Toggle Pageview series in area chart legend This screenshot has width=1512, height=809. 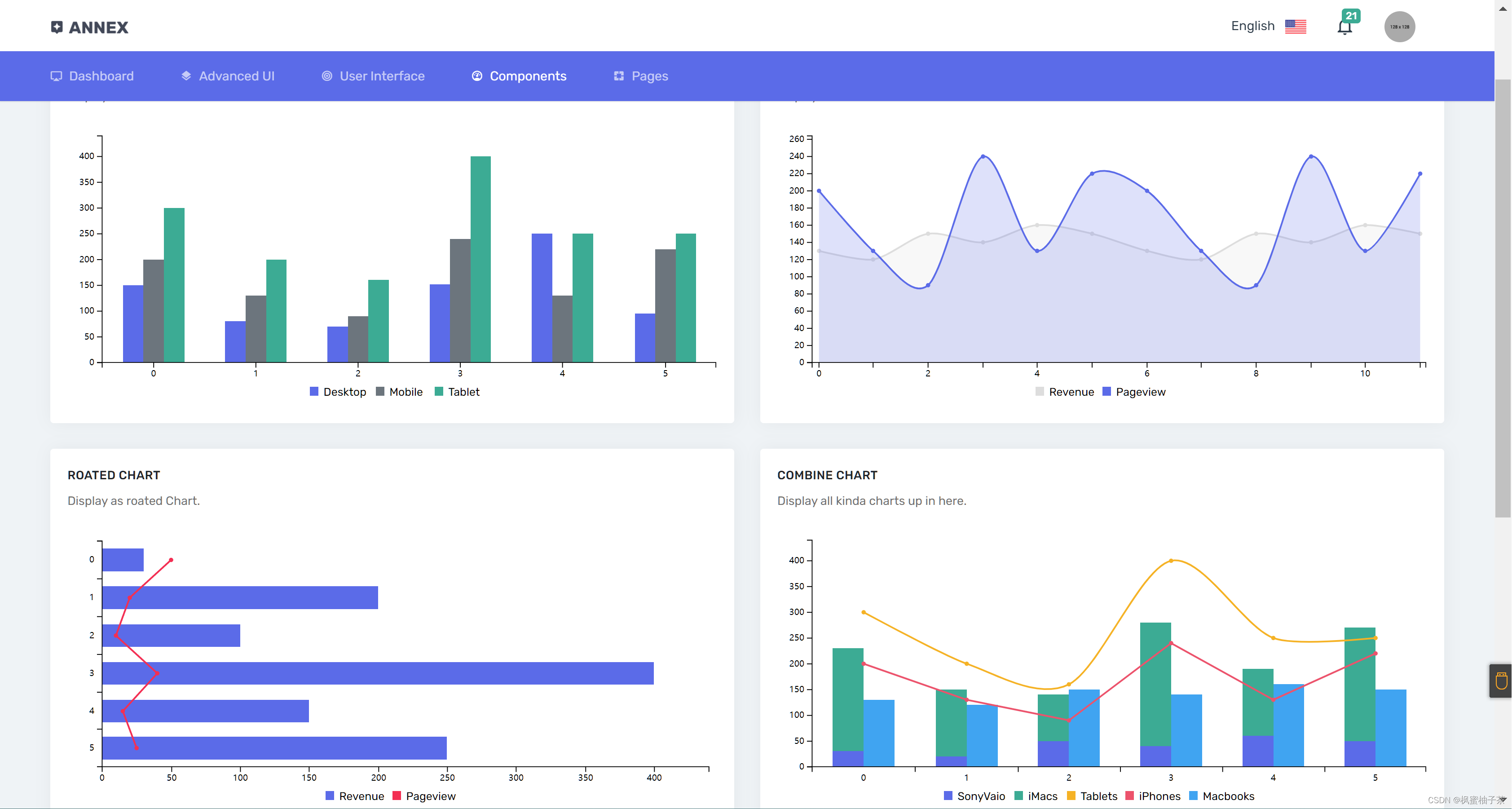1134,392
